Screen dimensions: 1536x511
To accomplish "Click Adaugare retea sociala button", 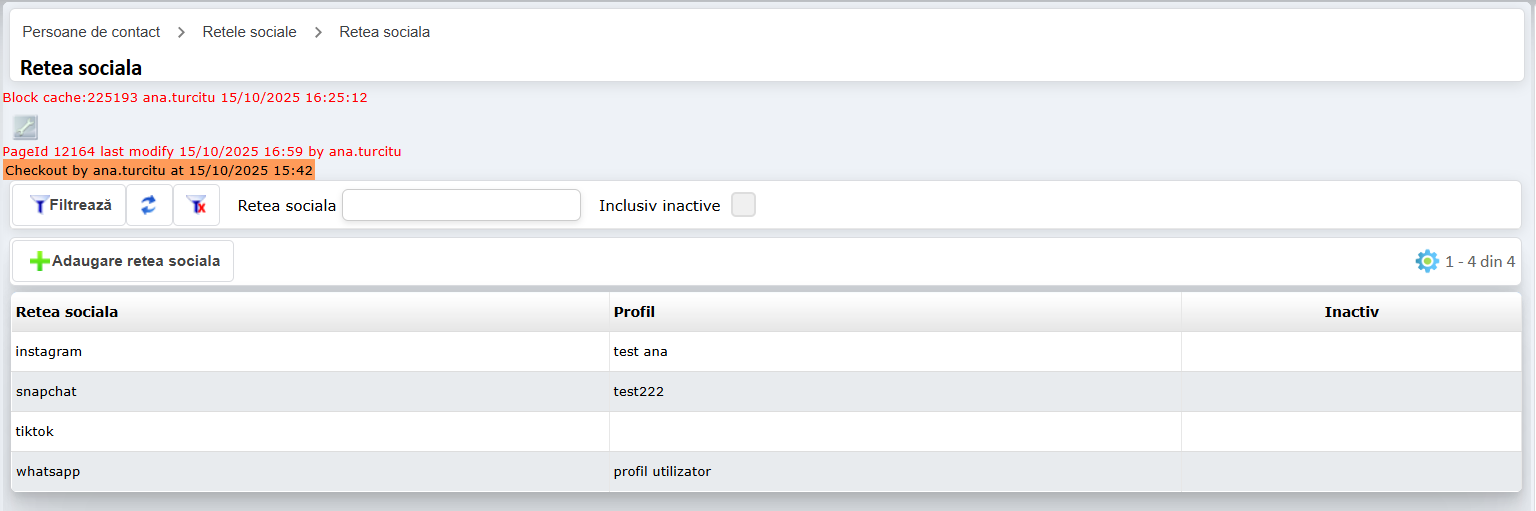I will point(123,261).
